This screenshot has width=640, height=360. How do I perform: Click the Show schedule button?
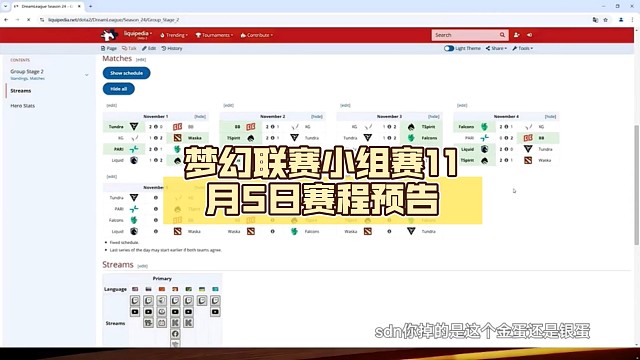(127, 73)
